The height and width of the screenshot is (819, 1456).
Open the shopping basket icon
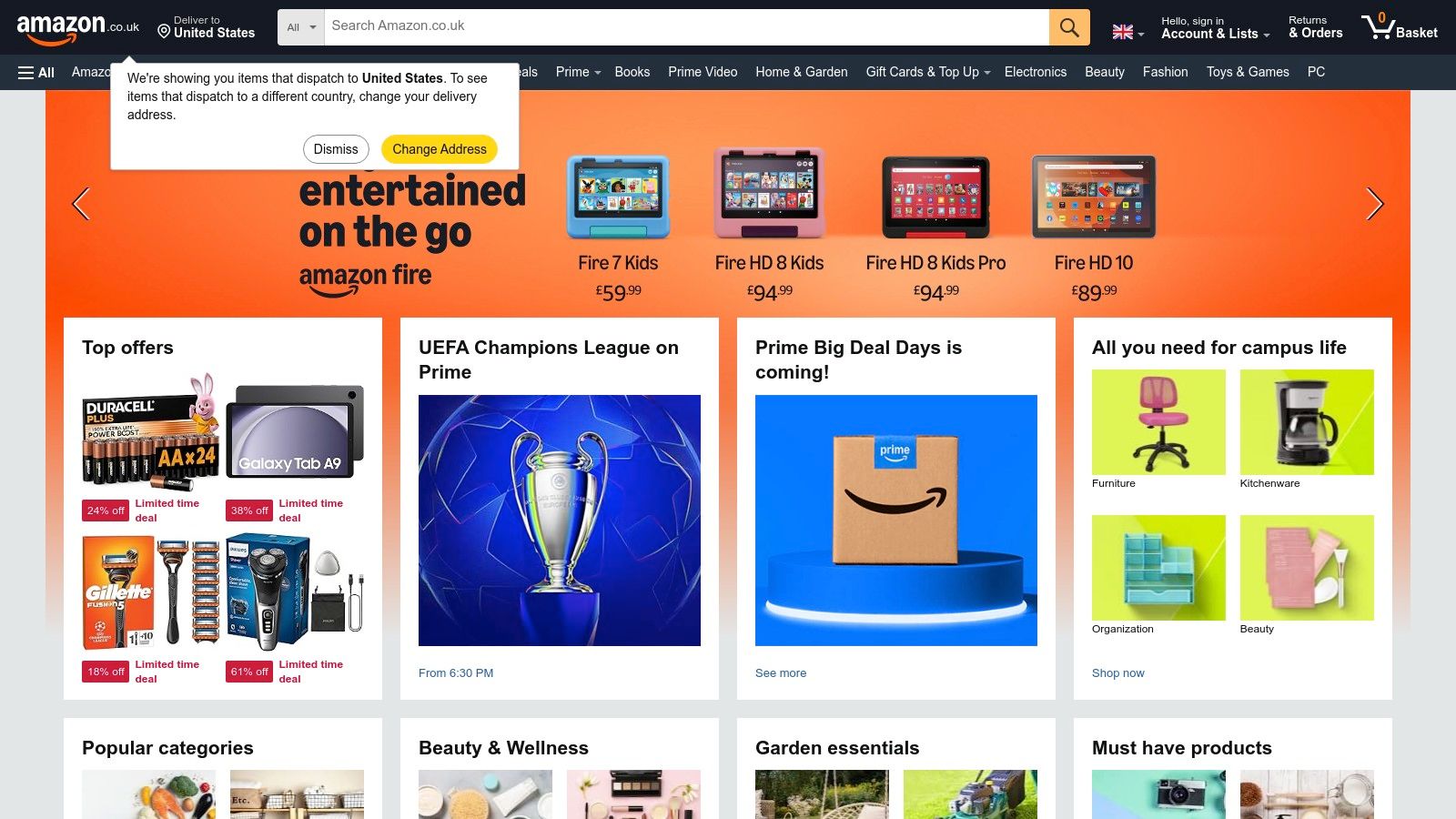tap(1399, 27)
